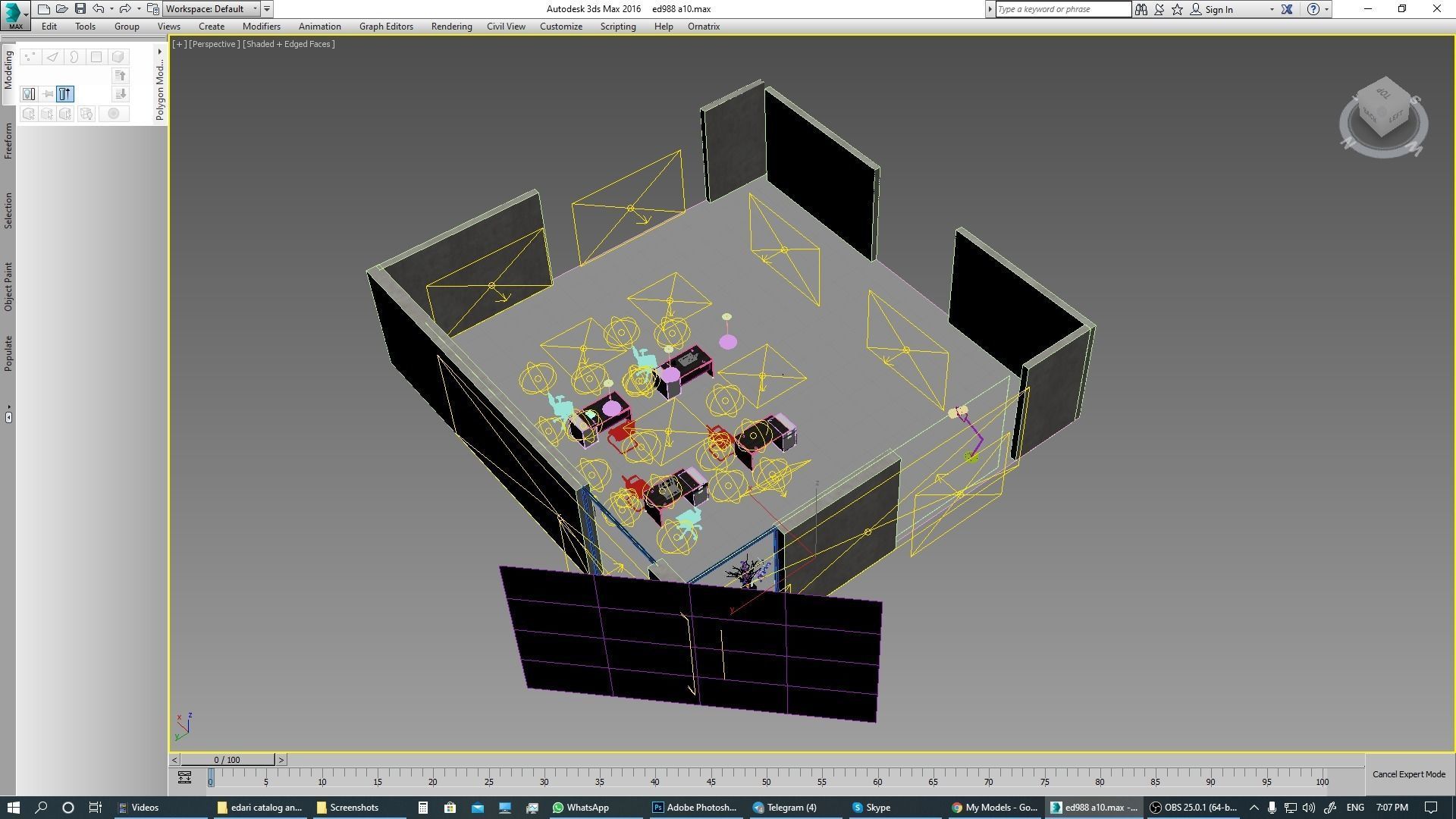The height and width of the screenshot is (819, 1456).
Task: Switch to the Freeform ribbon tab
Action: tap(8, 141)
